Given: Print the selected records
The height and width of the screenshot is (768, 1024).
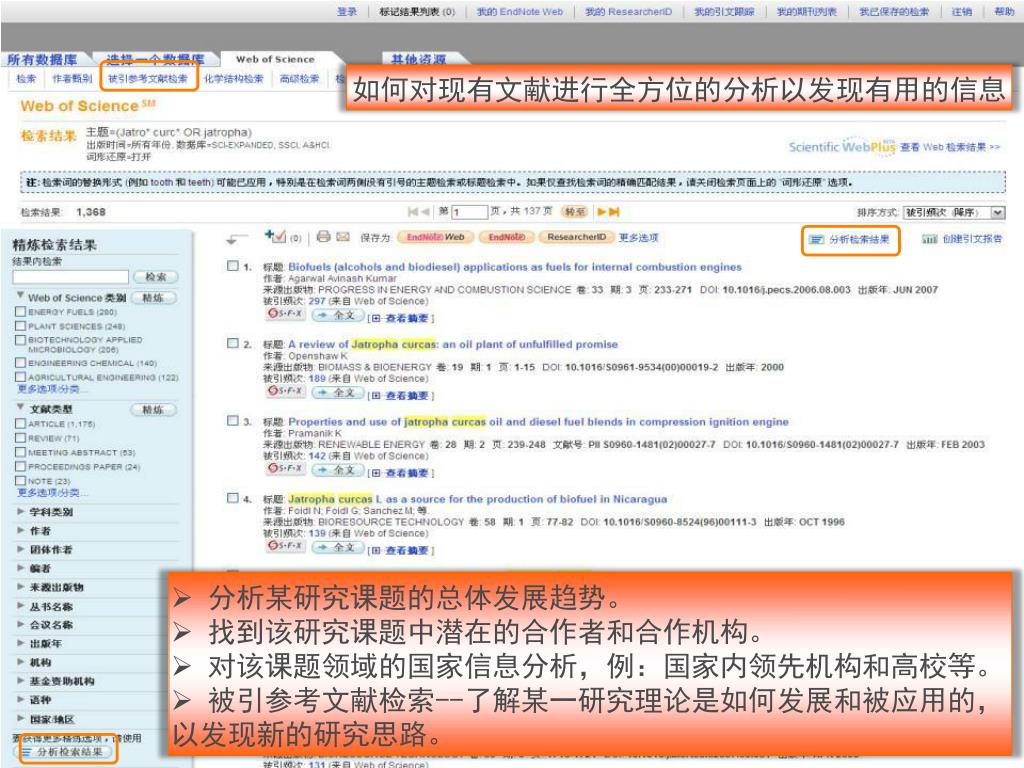Looking at the screenshot, I should [x=323, y=236].
